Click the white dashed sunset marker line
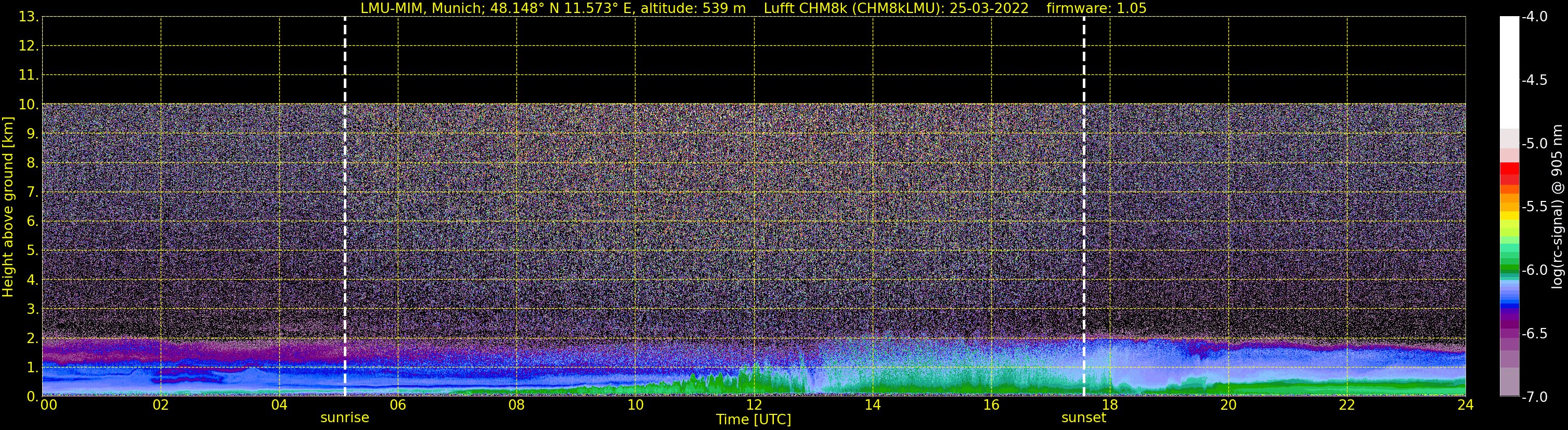1568x430 pixels. tap(1084, 207)
